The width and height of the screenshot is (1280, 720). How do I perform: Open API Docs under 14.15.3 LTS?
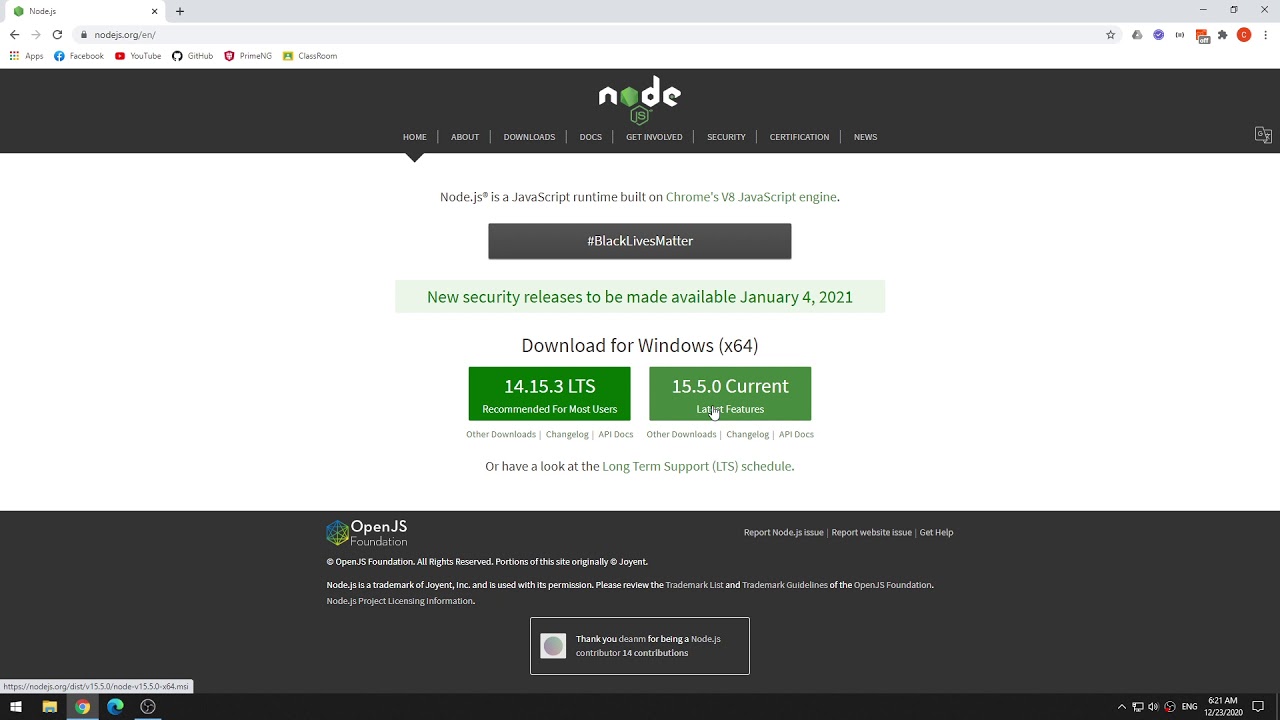point(616,434)
